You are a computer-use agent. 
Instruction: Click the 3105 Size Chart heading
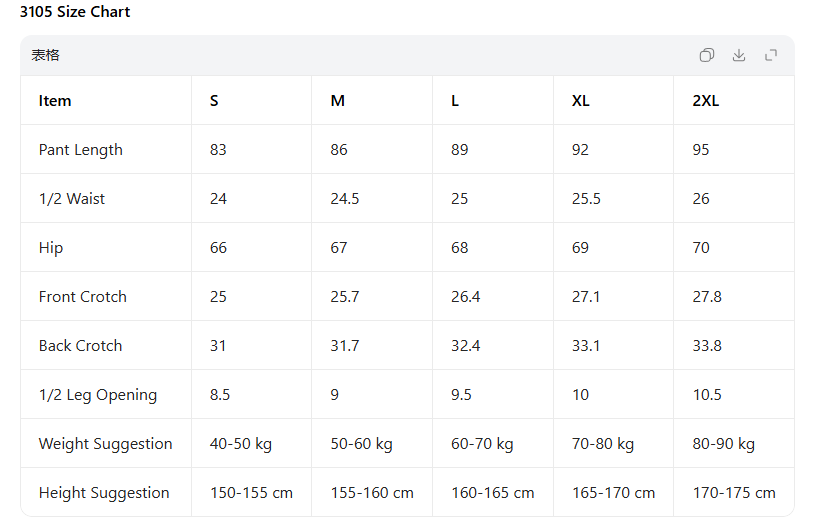pos(75,12)
